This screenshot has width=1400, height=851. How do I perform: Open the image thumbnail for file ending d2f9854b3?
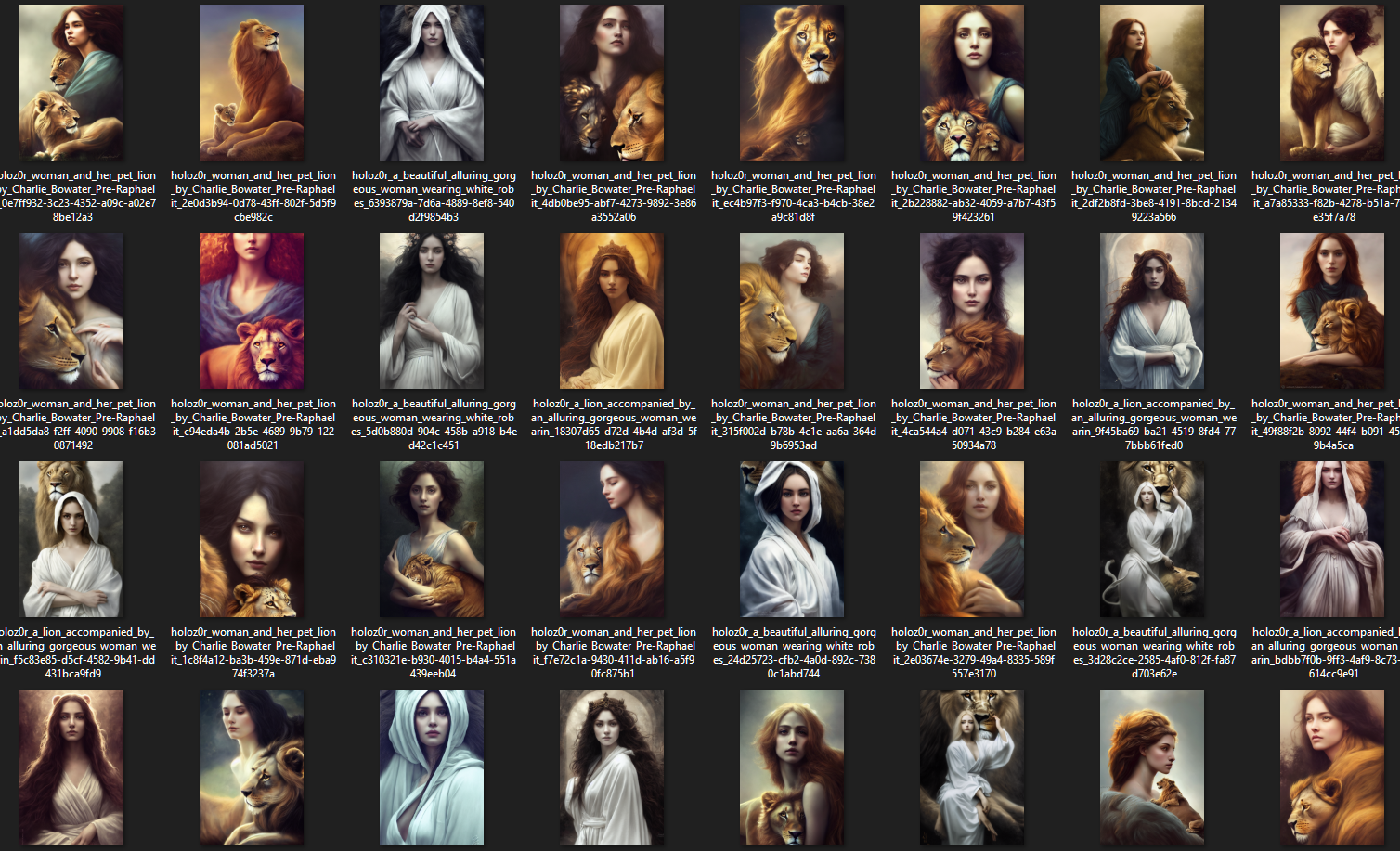point(432,83)
